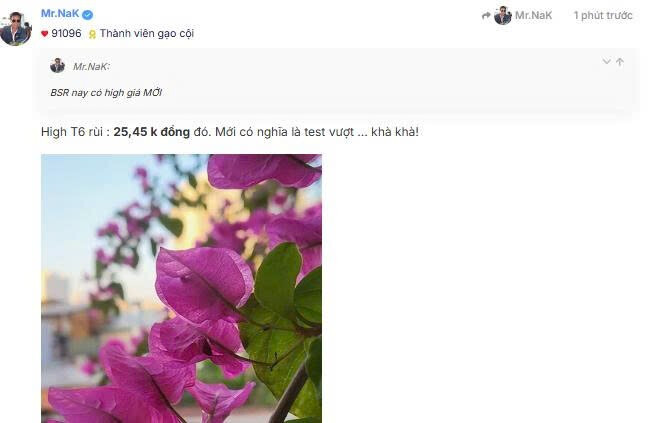
Task: Click the '1 phút trước' timestamp
Action: [603, 16]
